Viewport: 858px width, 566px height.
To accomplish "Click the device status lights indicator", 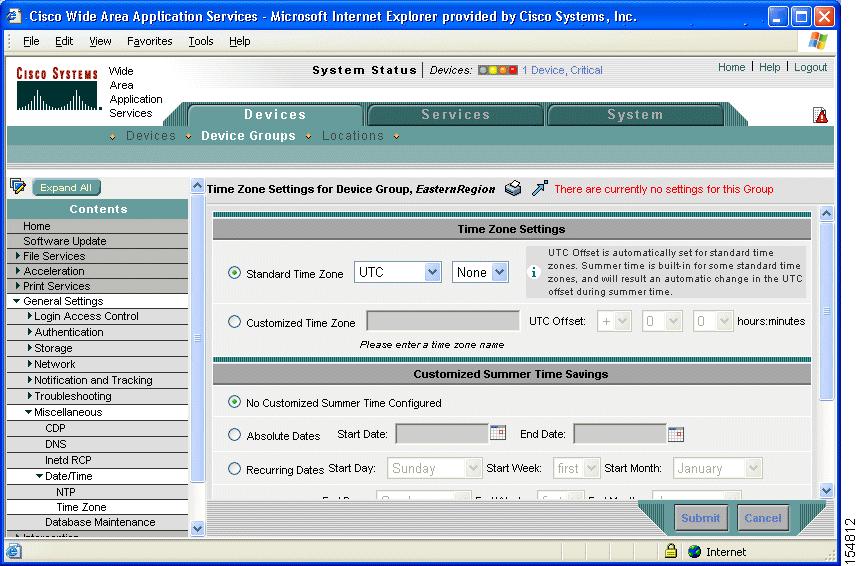I will 497,70.
